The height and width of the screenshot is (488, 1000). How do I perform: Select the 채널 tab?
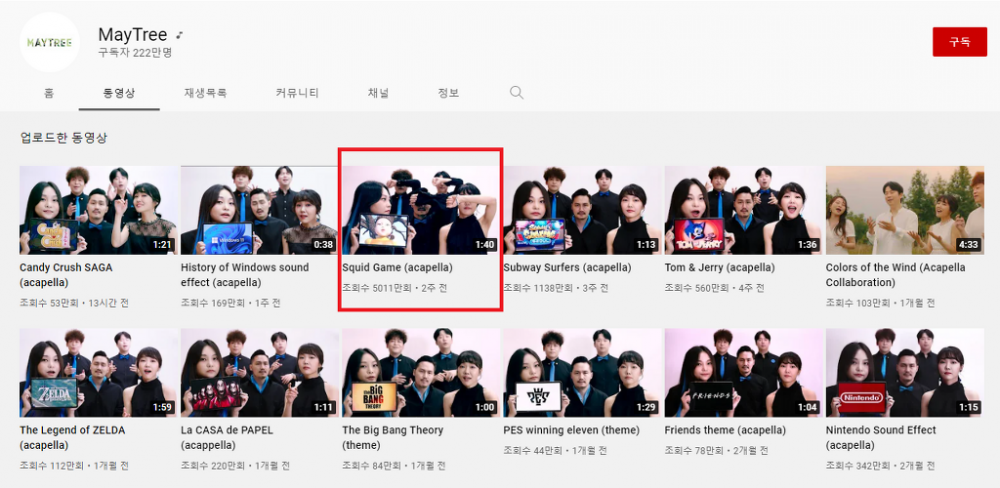click(378, 93)
